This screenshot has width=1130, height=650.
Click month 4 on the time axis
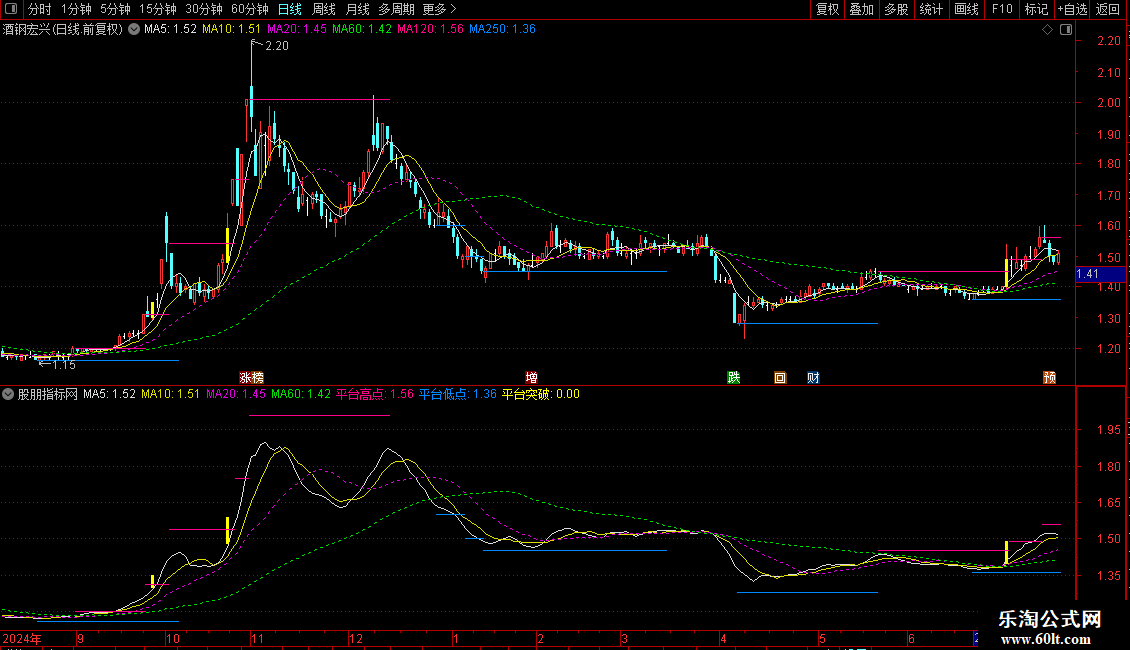[723, 638]
